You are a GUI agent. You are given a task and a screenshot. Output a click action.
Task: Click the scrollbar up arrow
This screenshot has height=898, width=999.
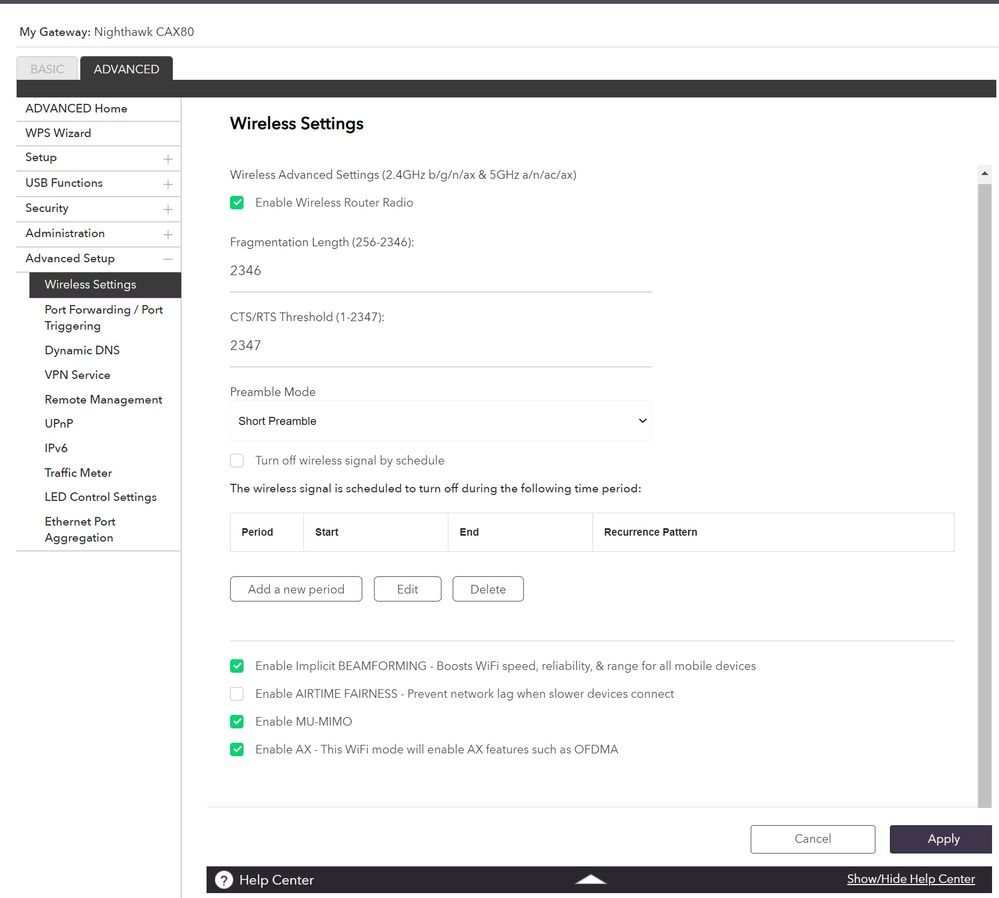[984, 173]
